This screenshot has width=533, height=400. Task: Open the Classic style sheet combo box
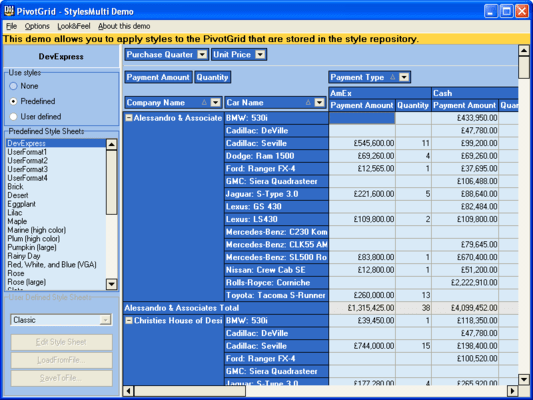(x=61, y=320)
